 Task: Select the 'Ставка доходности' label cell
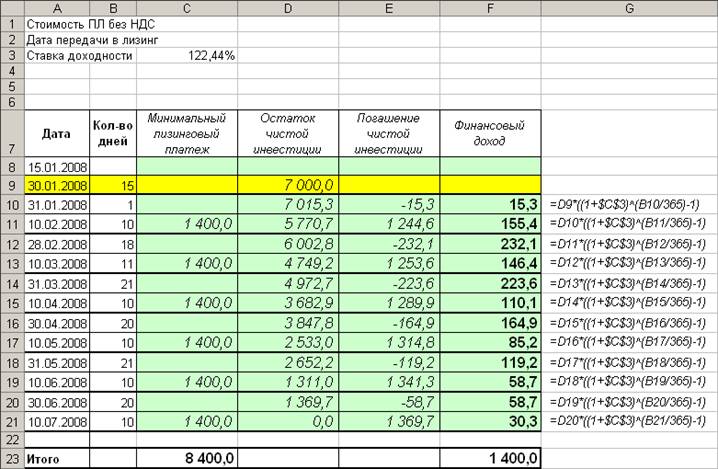point(79,56)
